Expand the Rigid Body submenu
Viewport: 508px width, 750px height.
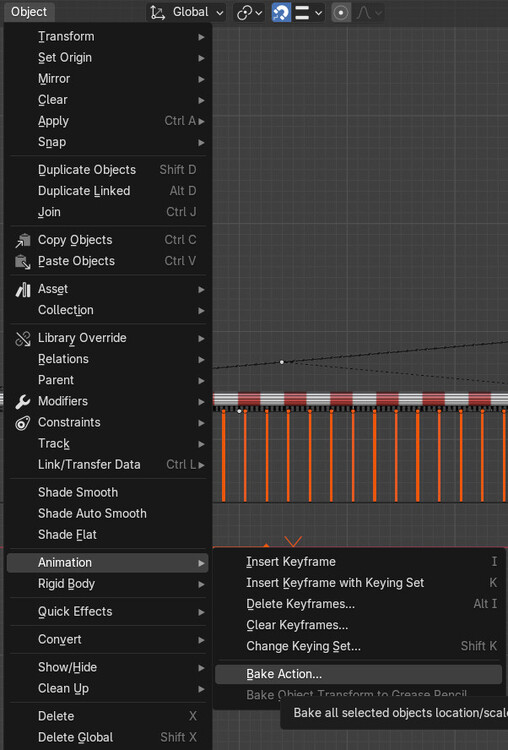[x=108, y=584]
